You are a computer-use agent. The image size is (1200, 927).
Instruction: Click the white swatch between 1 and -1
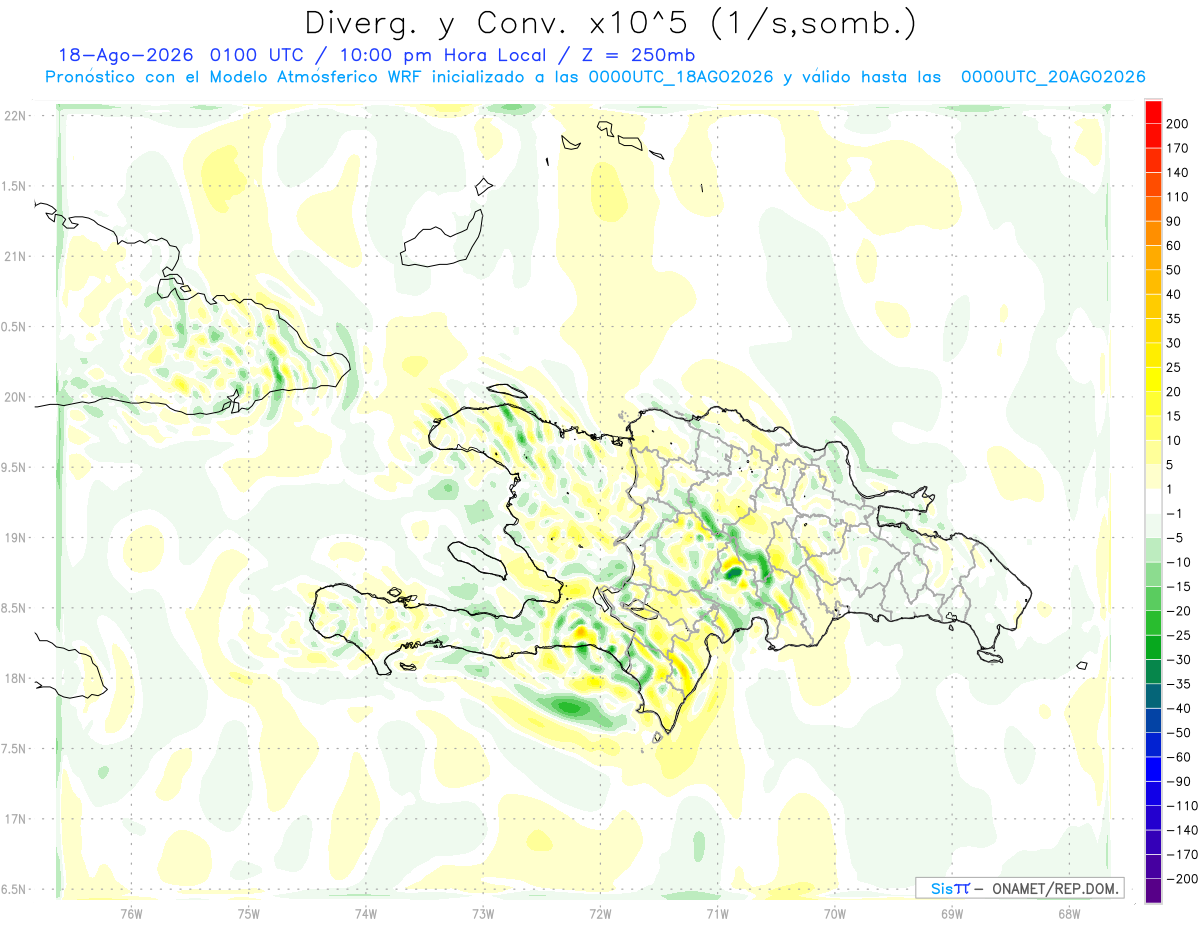(x=1153, y=501)
